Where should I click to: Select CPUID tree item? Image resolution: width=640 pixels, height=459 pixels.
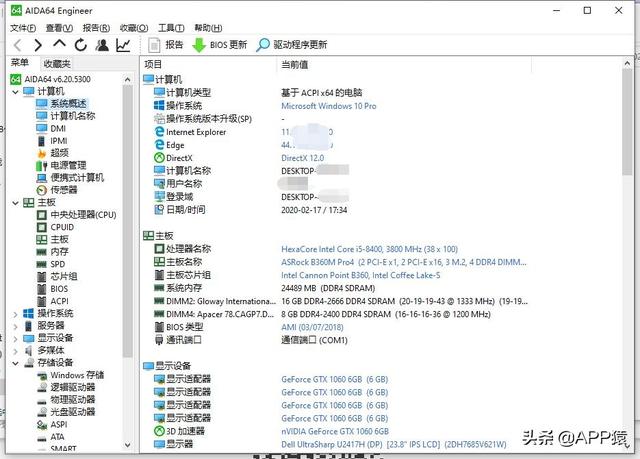(x=56, y=227)
